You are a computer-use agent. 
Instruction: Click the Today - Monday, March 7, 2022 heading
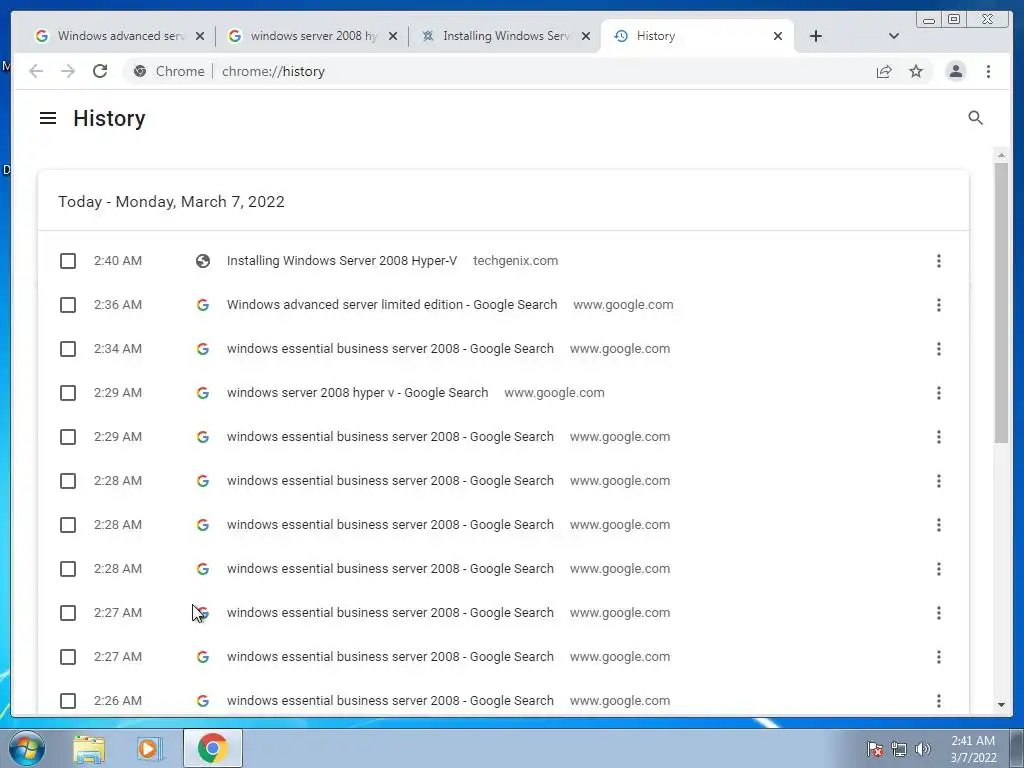pos(171,201)
